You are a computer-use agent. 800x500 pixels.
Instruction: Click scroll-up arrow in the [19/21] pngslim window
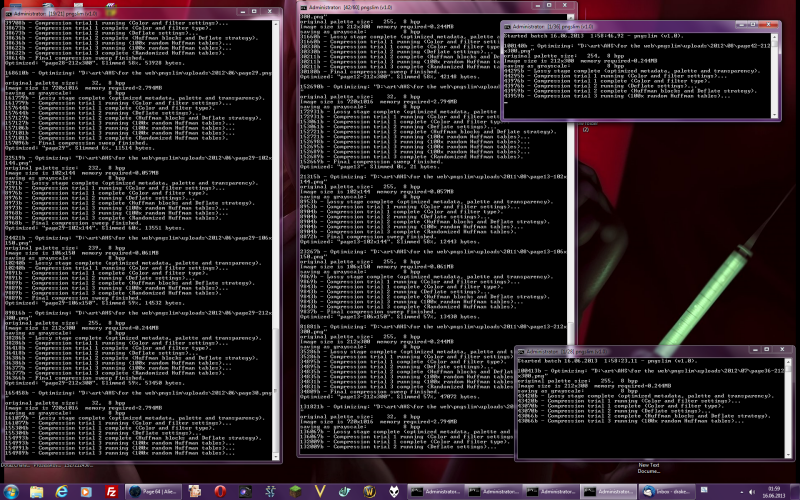[276, 24]
